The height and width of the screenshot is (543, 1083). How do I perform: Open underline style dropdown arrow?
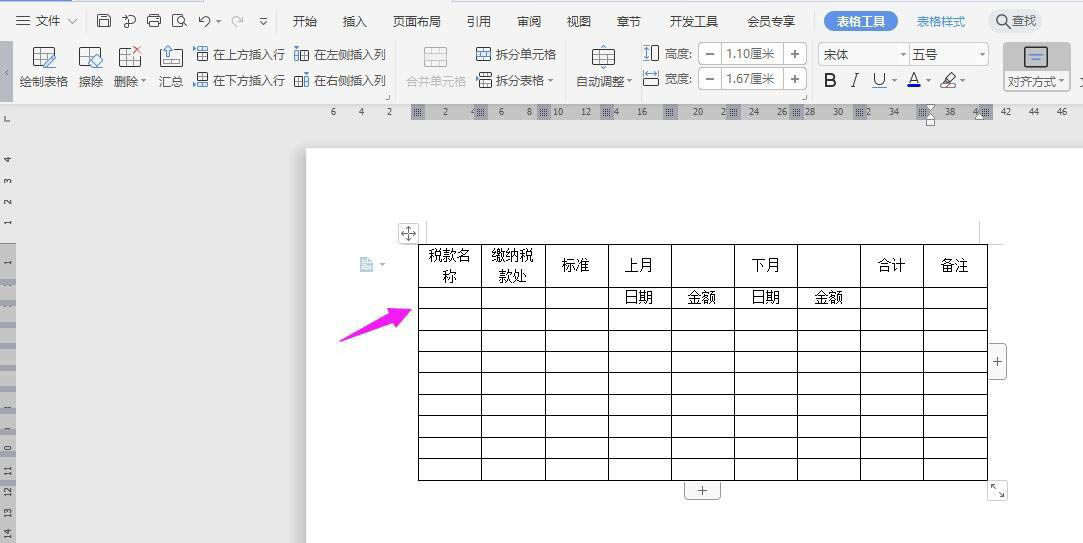pyautogui.click(x=894, y=82)
